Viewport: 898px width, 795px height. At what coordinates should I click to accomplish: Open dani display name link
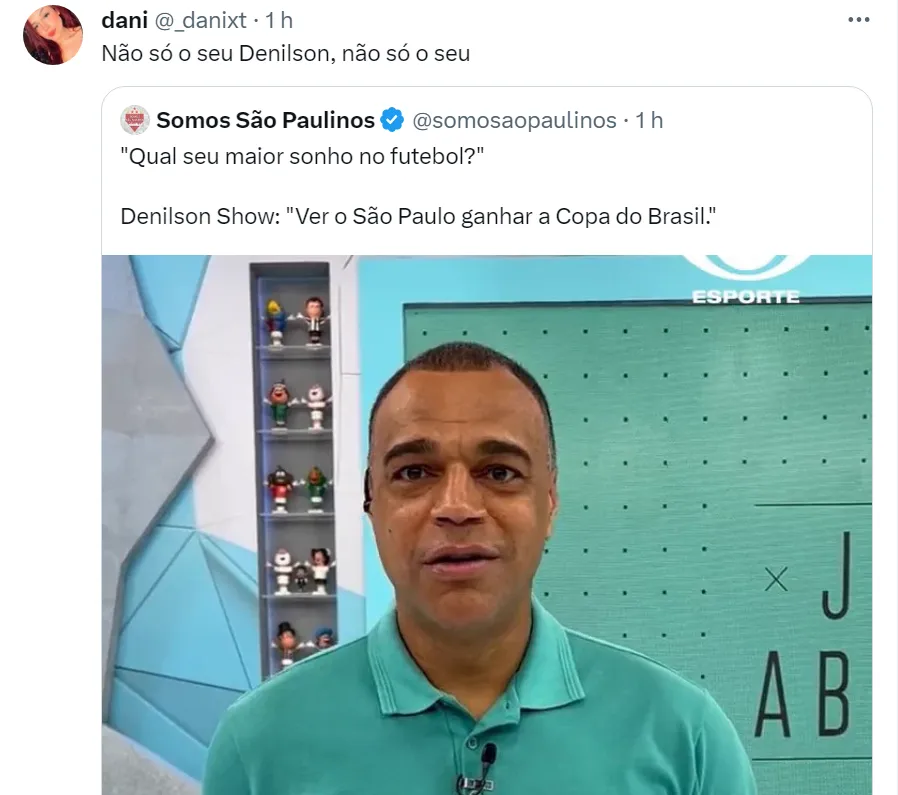(124, 21)
